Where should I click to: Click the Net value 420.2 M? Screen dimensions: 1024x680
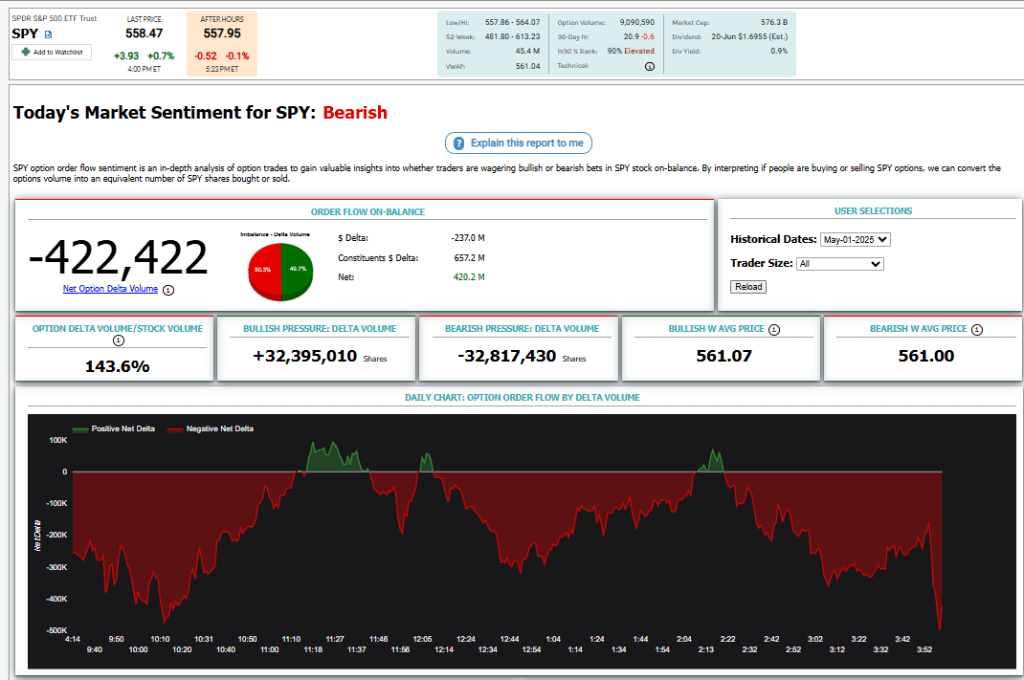(469, 277)
